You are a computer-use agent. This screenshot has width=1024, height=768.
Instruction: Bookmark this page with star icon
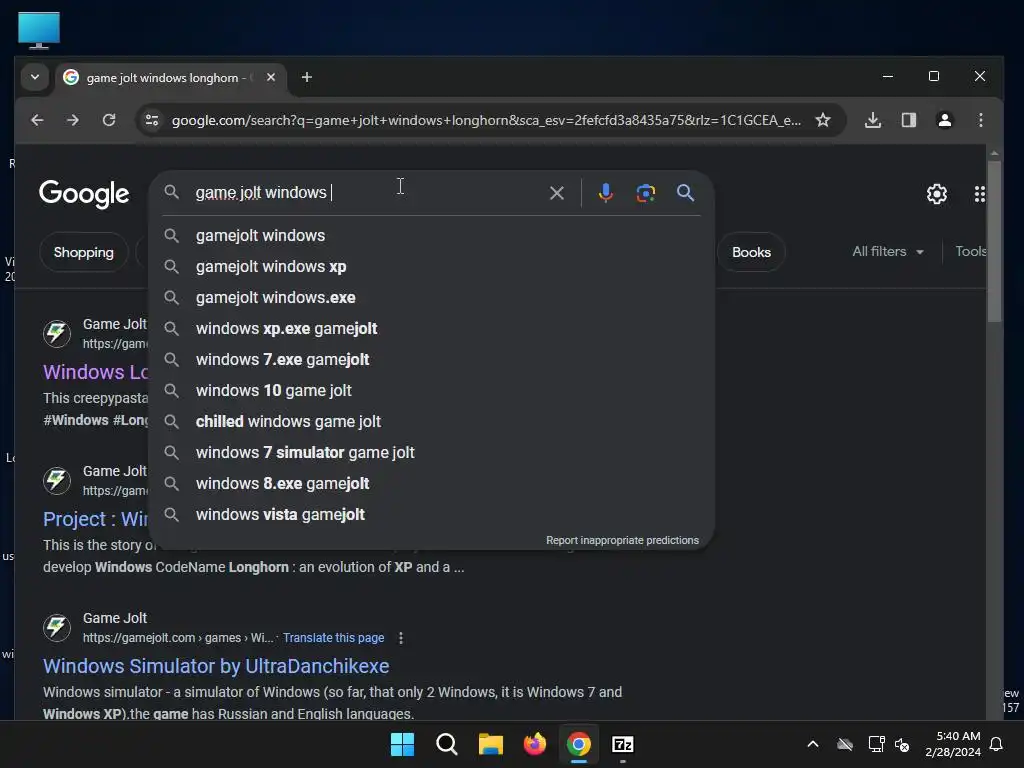tap(823, 120)
